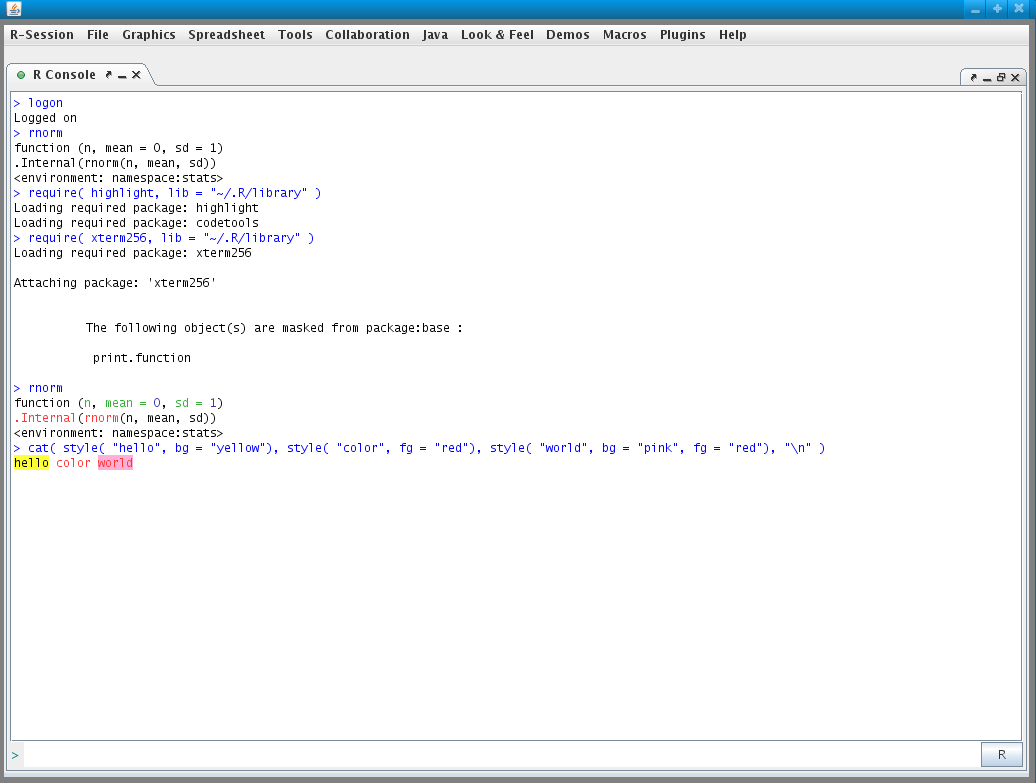The image size is (1036, 783).
Task: Click the 'require( xterm256' command line
Action: (164, 238)
